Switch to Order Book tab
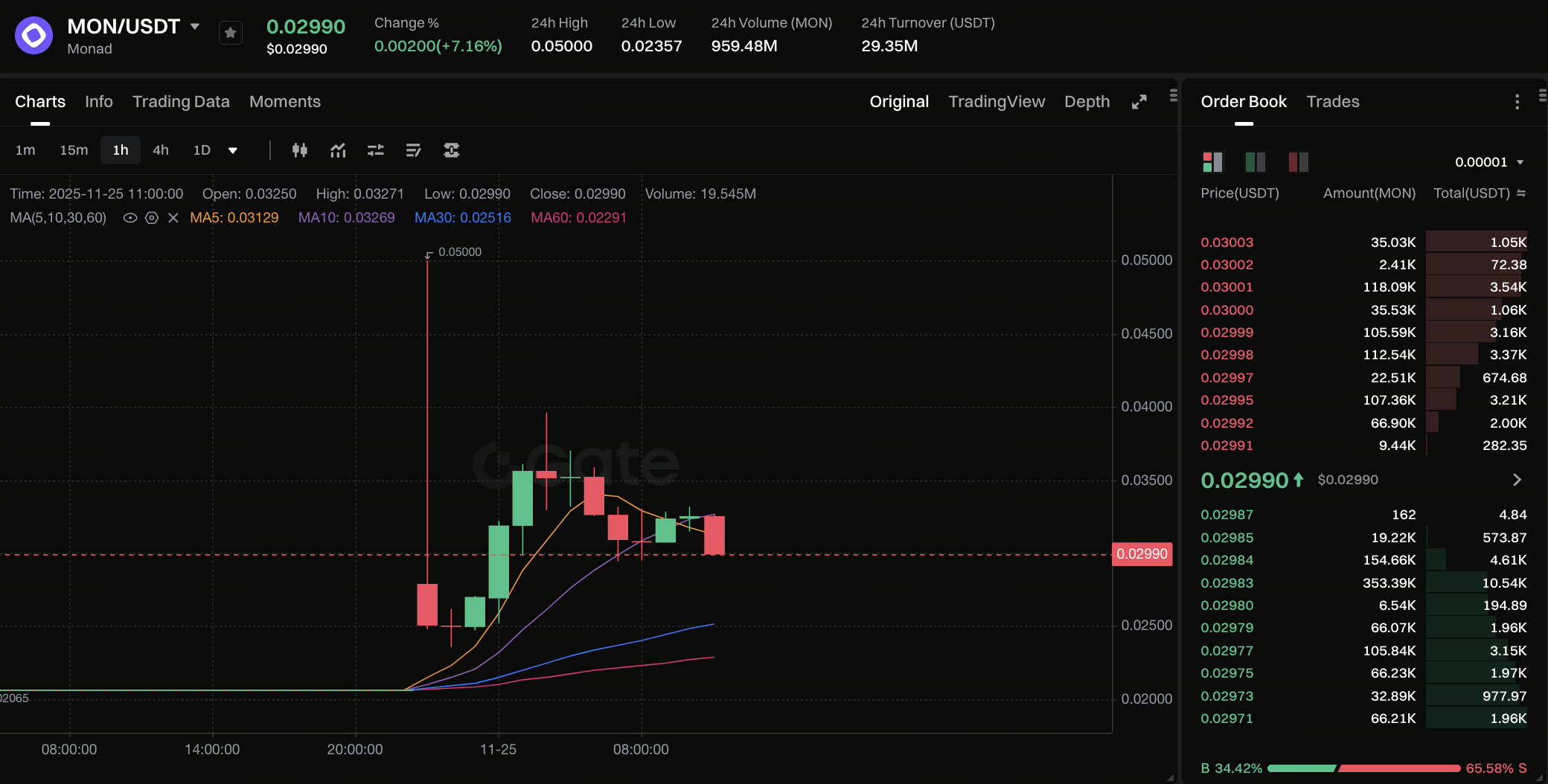The image size is (1548, 784). click(x=1244, y=102)
